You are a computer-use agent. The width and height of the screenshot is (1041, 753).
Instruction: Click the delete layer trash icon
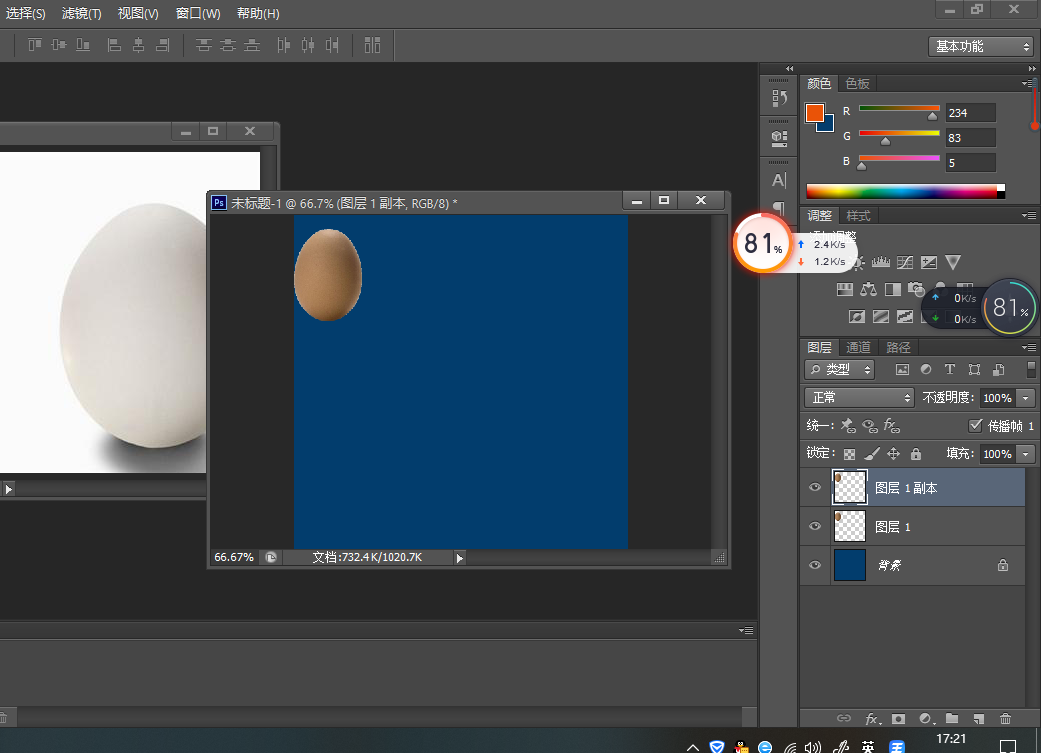[x=1005, y=718]
